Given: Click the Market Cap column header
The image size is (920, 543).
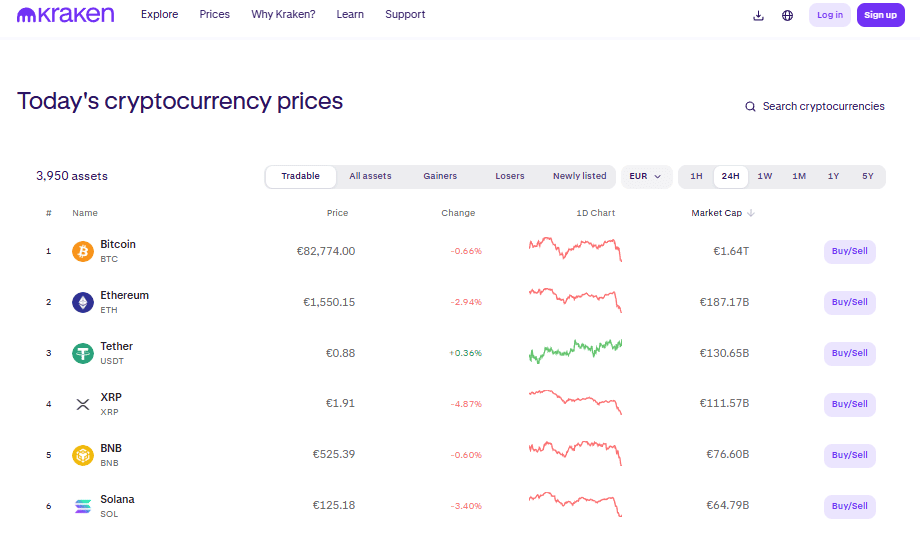Looking at the screenshot, I should pyautogui.click(x=716, y=213).
